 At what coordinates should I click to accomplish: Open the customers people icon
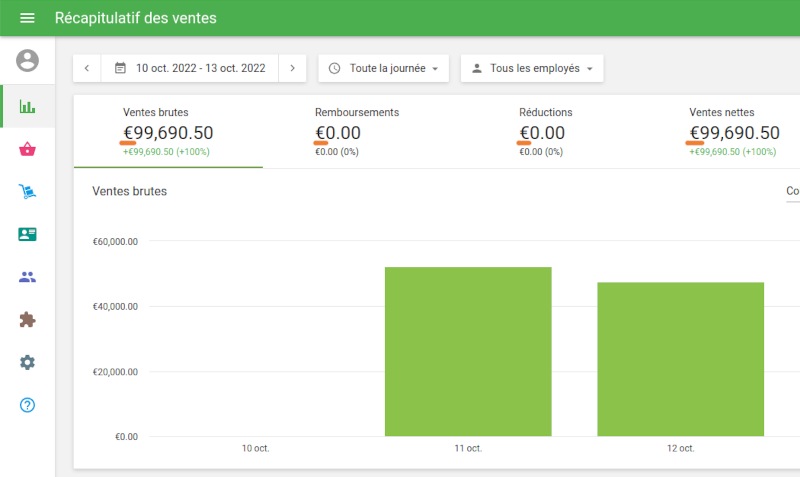27,277
